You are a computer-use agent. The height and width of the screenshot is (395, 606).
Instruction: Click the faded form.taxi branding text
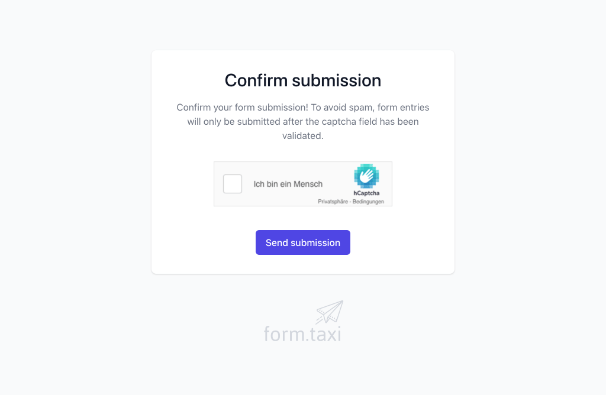coord(302,334)
